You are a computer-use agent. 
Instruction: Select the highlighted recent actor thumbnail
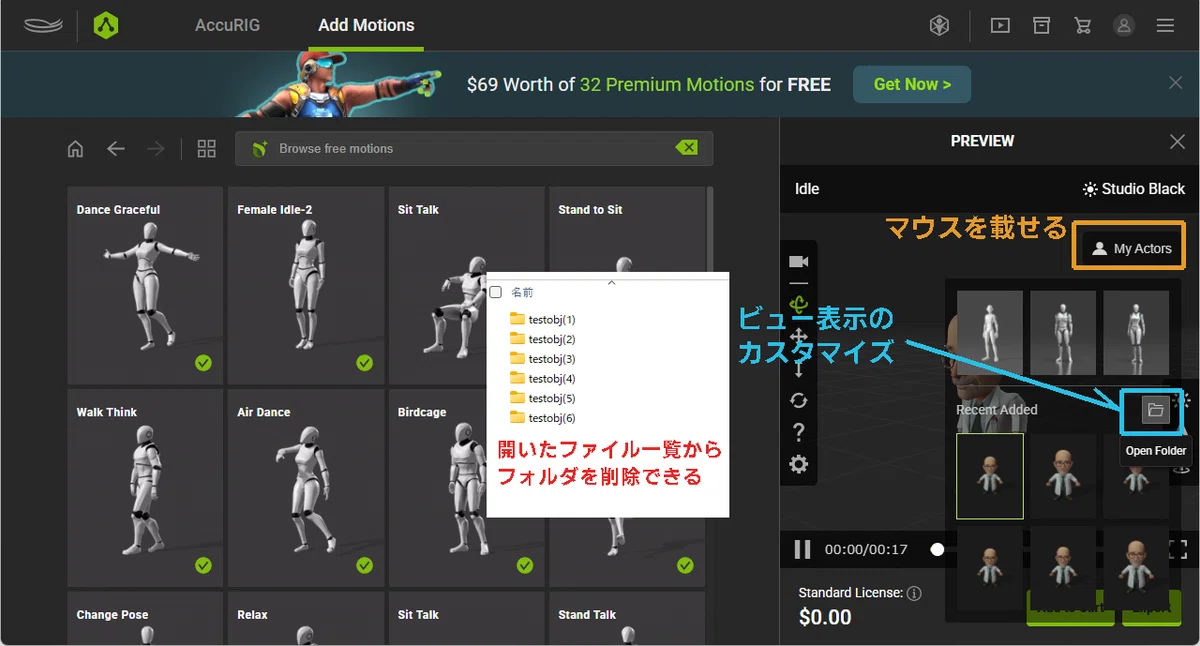pyautogui.click(x=990, y=476)
